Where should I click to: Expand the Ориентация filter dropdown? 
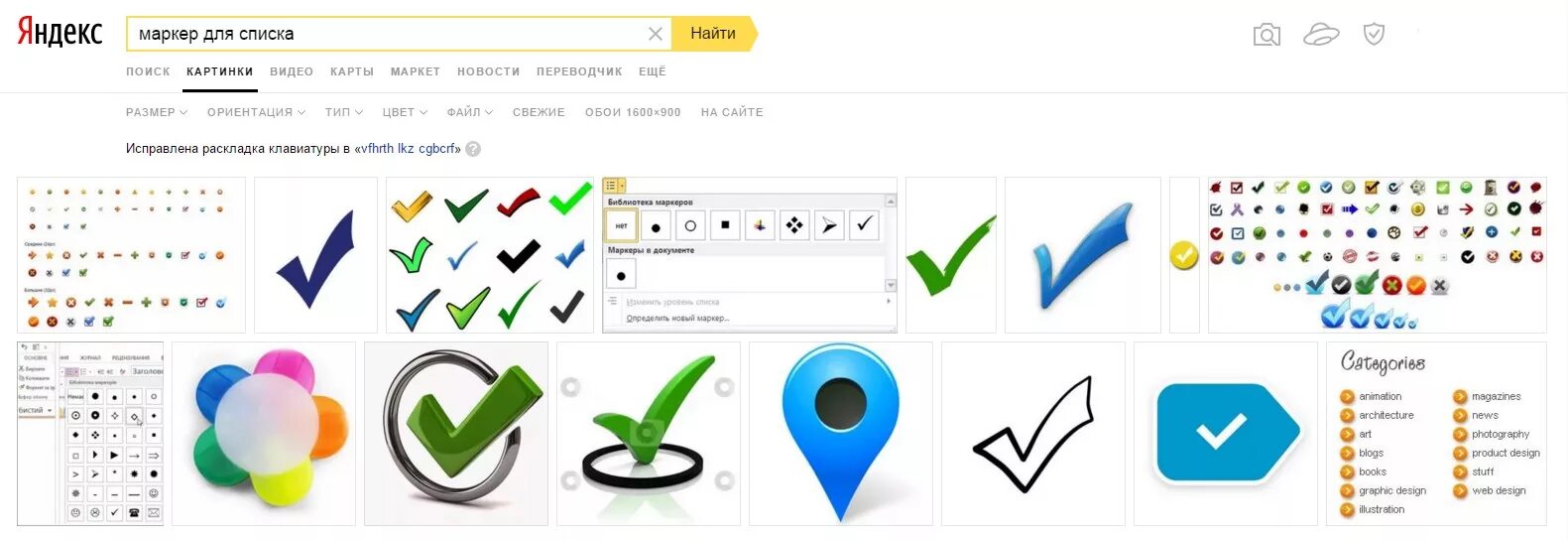tap(256, 112)
